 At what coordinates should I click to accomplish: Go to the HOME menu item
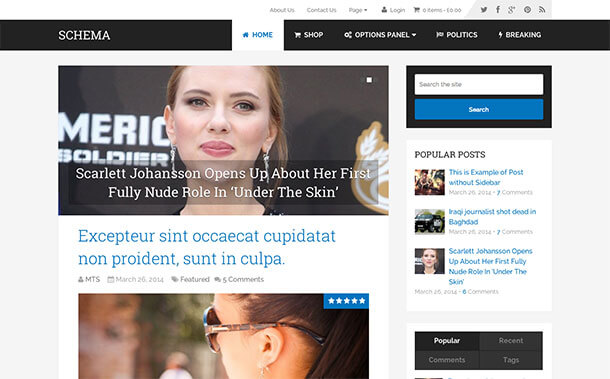[258, 35]
